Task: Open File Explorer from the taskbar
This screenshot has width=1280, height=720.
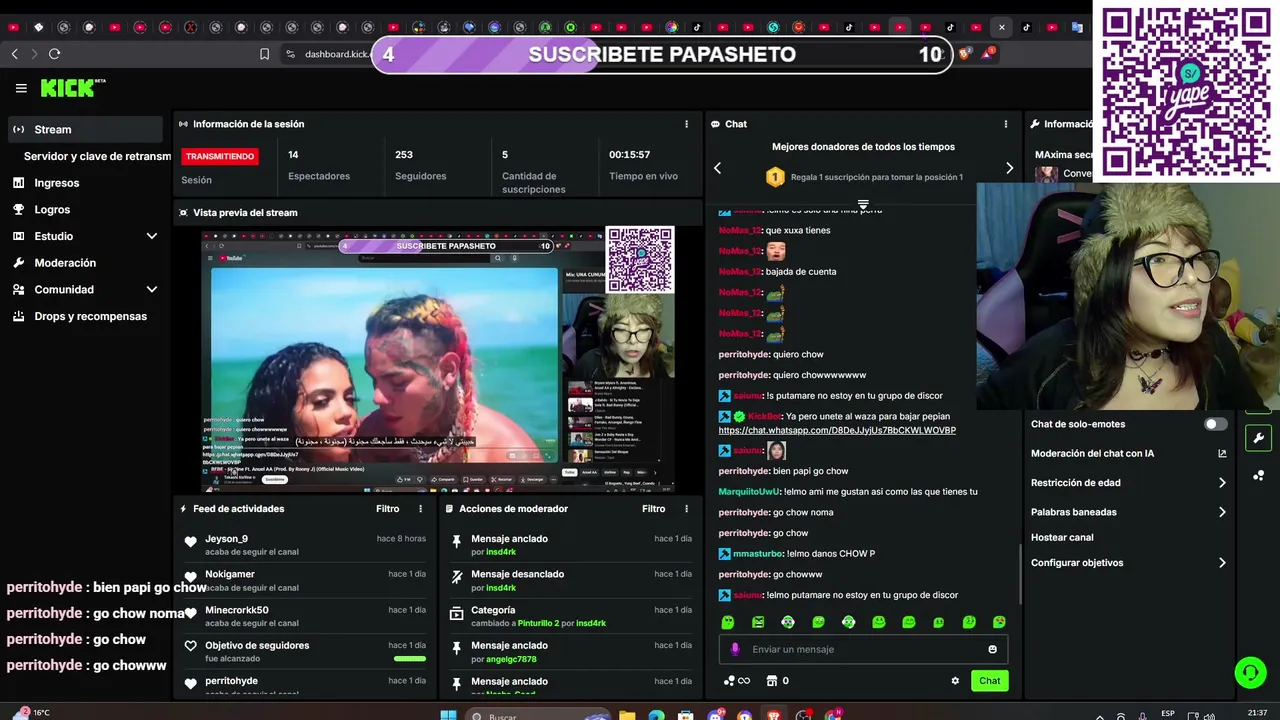Action: pyautogui.click(x=627, y=716)
